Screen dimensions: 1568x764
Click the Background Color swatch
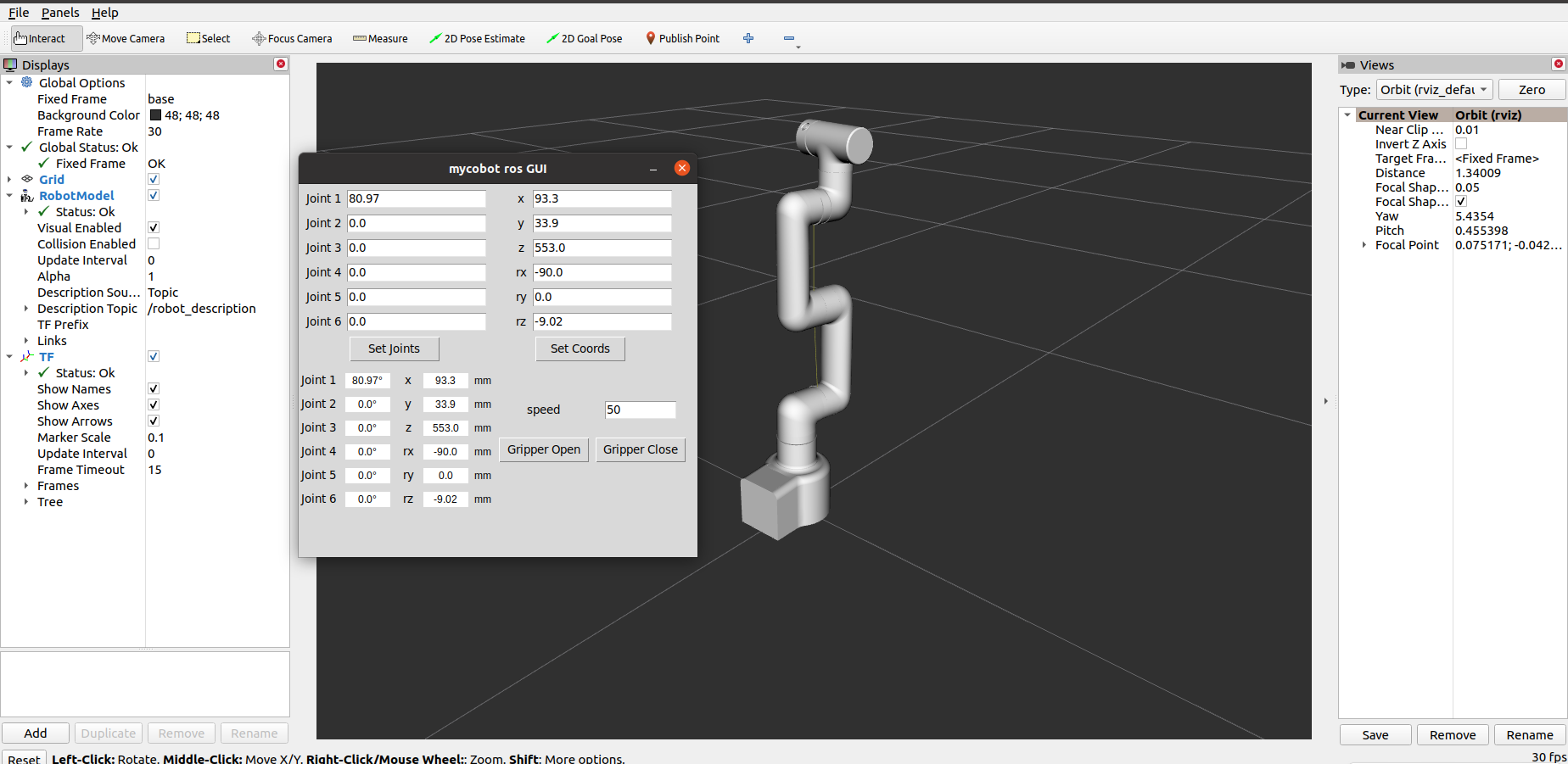pyautogui.click(x=155, y=115)
